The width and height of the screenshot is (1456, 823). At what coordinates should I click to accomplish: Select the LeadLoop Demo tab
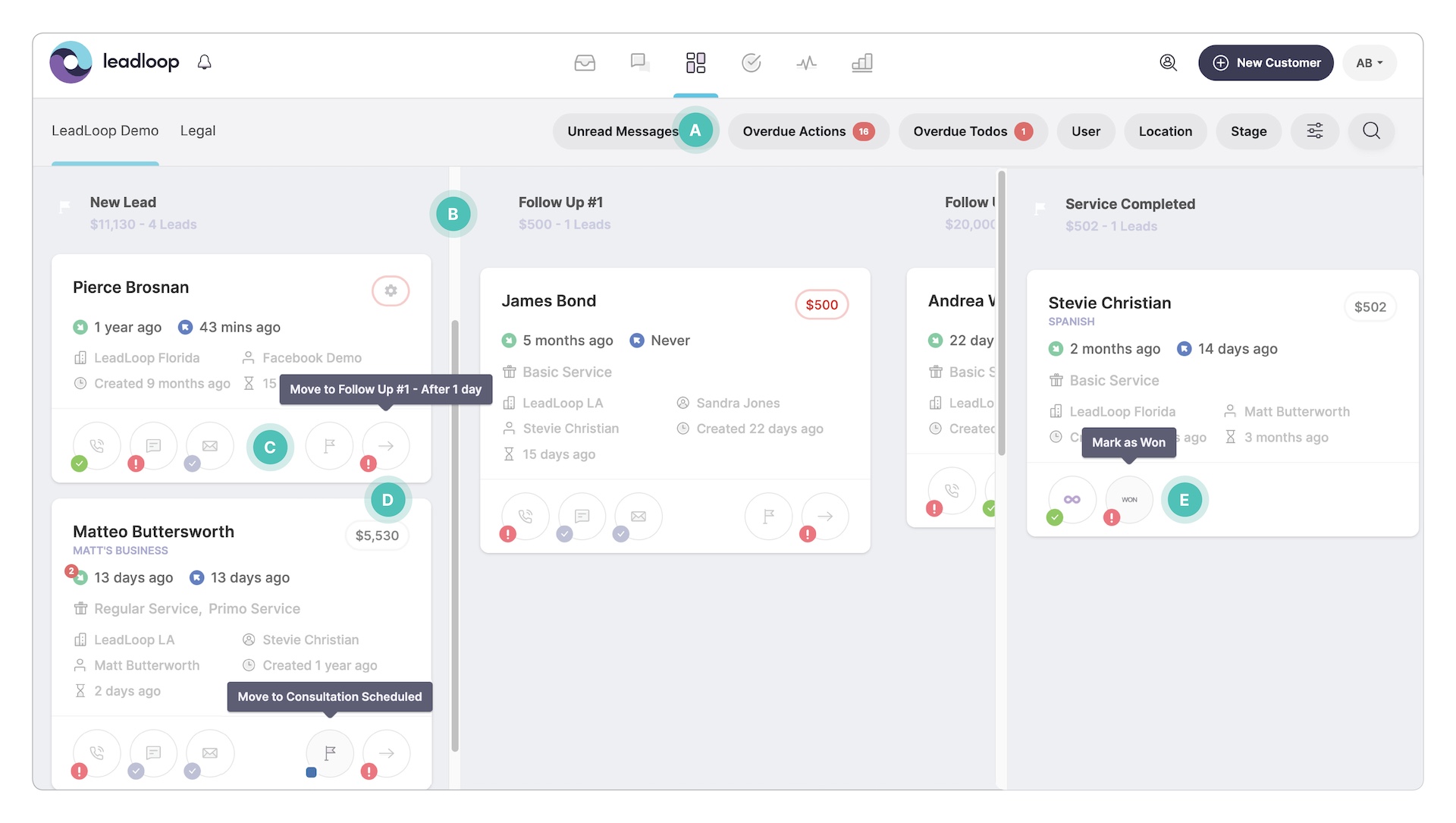[105, 130]
